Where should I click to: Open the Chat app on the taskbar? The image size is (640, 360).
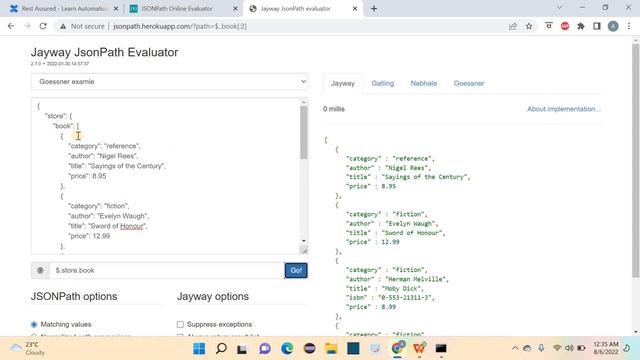point(265,349)
